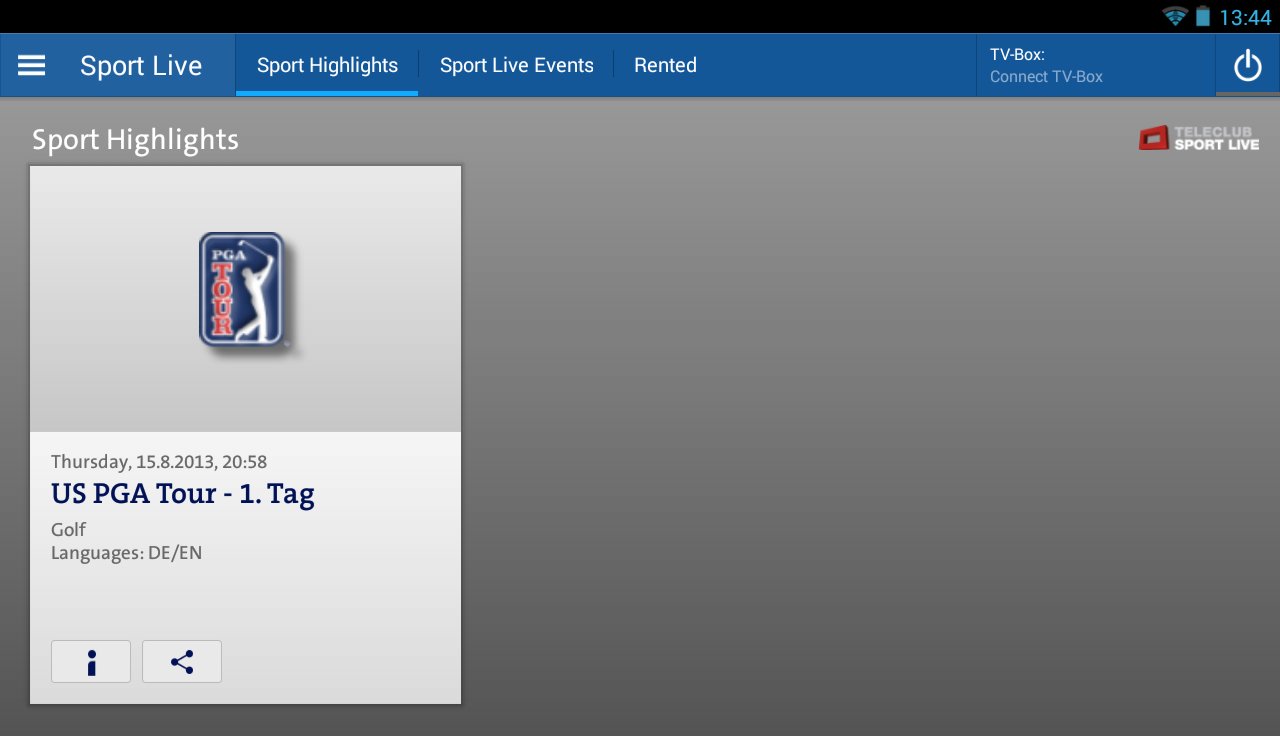Open the hamburger navigation menu
The width and height of the screenshot is (1280, 736).
click(32, 65)
